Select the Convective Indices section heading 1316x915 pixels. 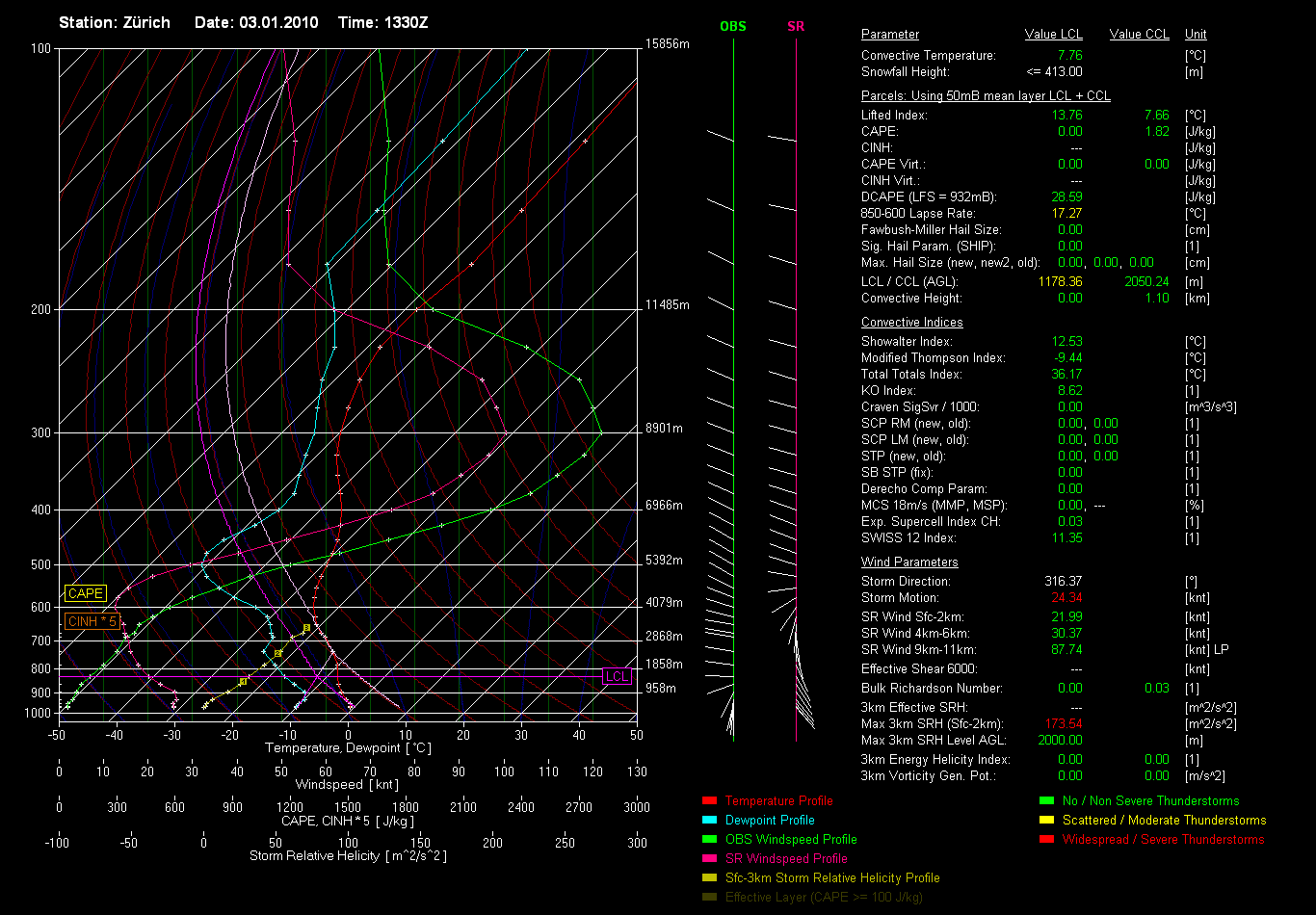coord(911,323)
